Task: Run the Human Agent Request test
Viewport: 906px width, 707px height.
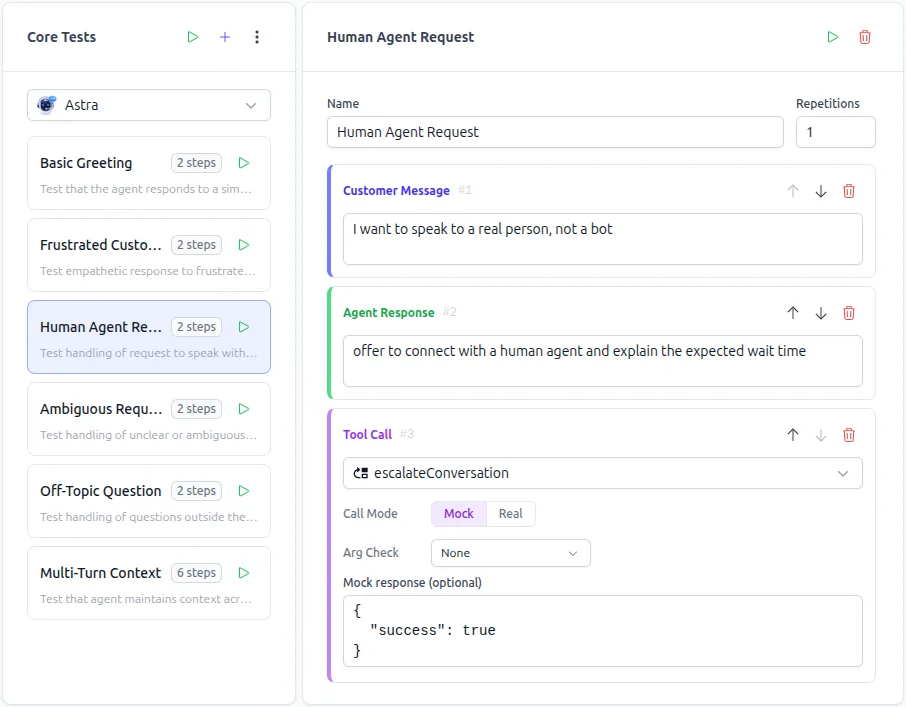Action: click(832, 36)
